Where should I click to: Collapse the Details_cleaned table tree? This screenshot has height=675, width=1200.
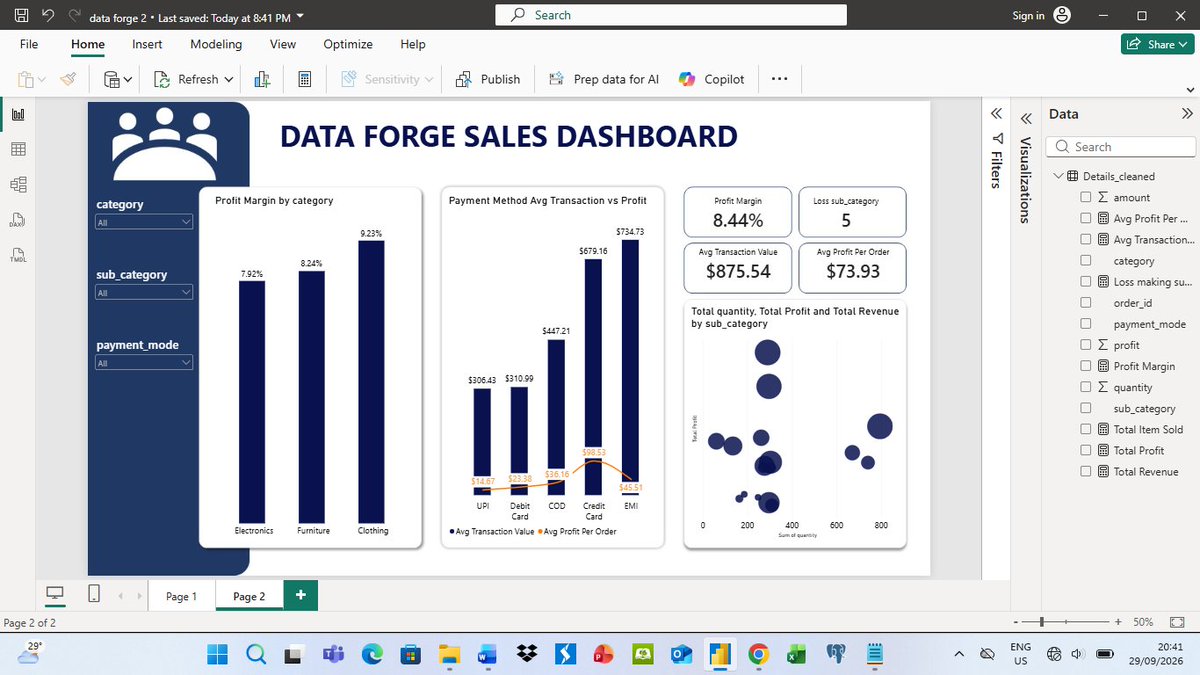[1059, 176]
